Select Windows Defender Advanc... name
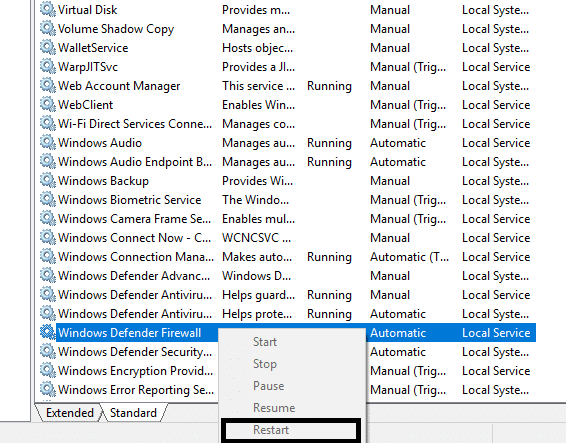This screenshot has height=443, width=566. point(134,276)
